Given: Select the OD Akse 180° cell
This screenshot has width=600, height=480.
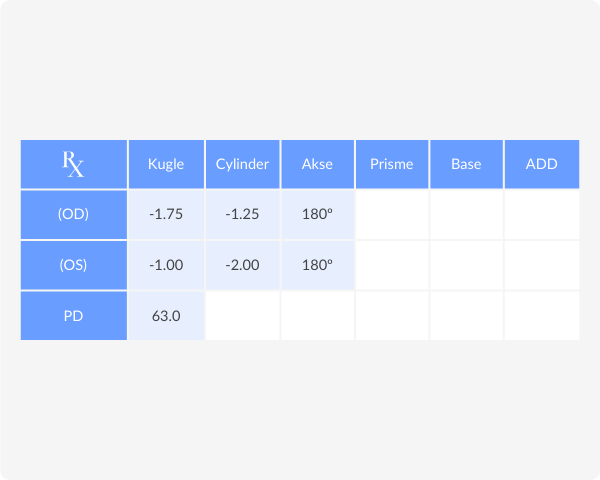Looking at the screenshot, I should coord(318,215).
